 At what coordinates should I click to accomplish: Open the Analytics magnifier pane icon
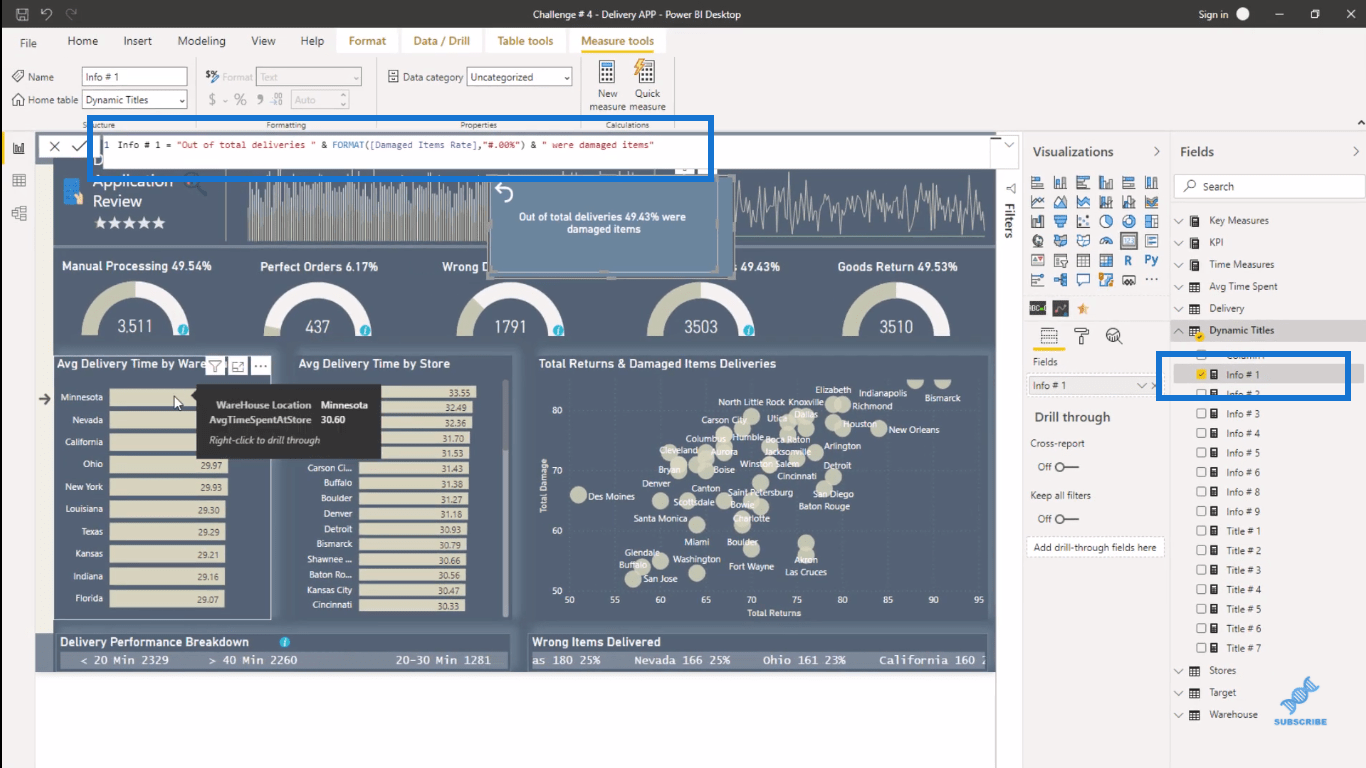pos(1113,336)
